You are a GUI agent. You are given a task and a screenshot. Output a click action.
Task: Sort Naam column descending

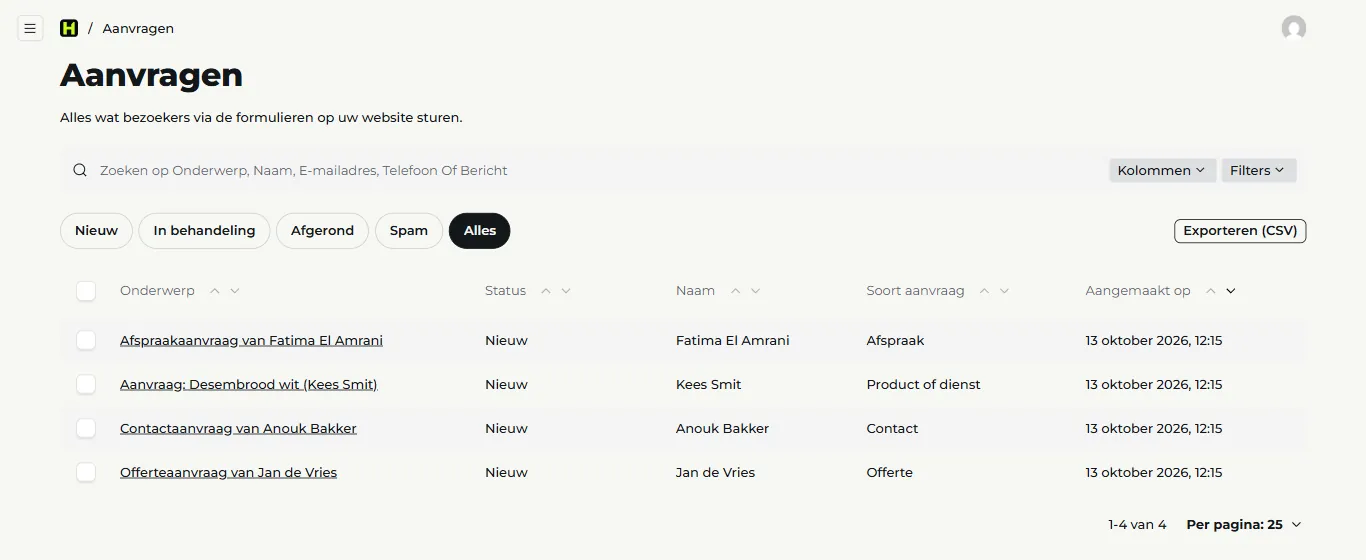[756, 291]
